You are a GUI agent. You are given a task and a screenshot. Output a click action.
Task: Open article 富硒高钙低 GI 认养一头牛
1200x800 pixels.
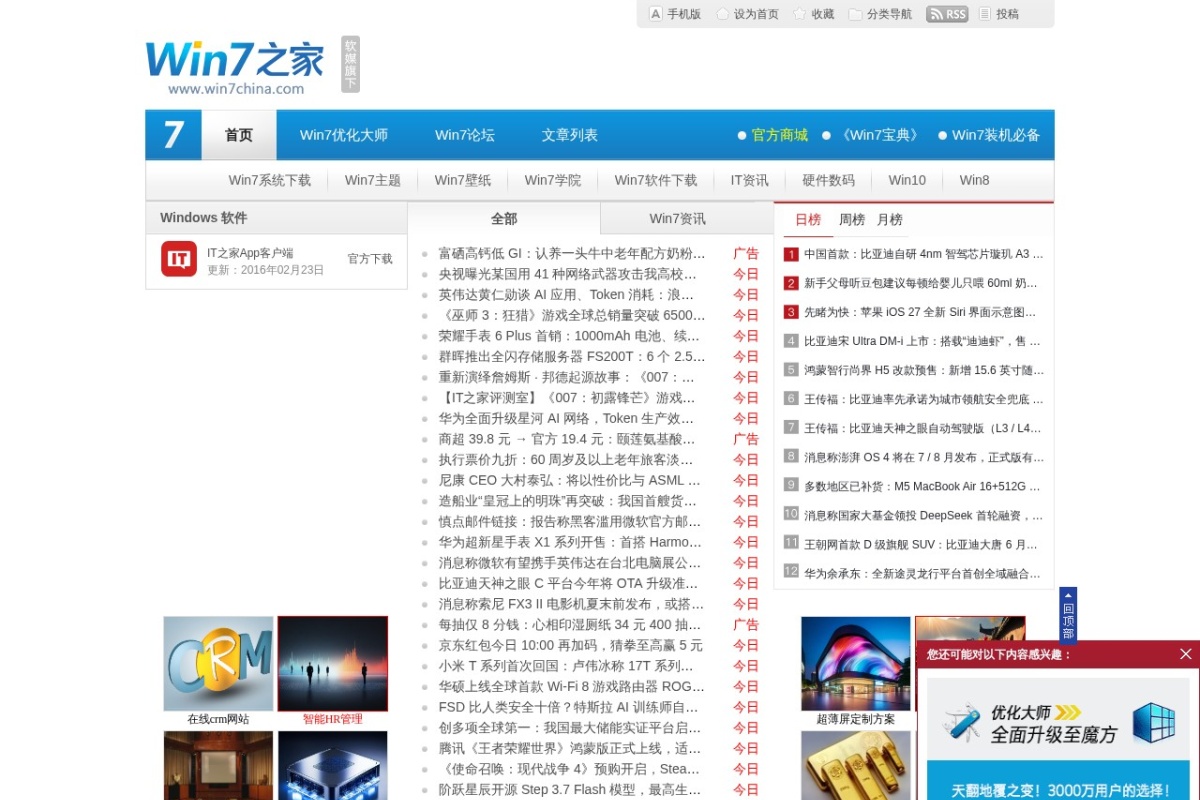pos(572,253)
